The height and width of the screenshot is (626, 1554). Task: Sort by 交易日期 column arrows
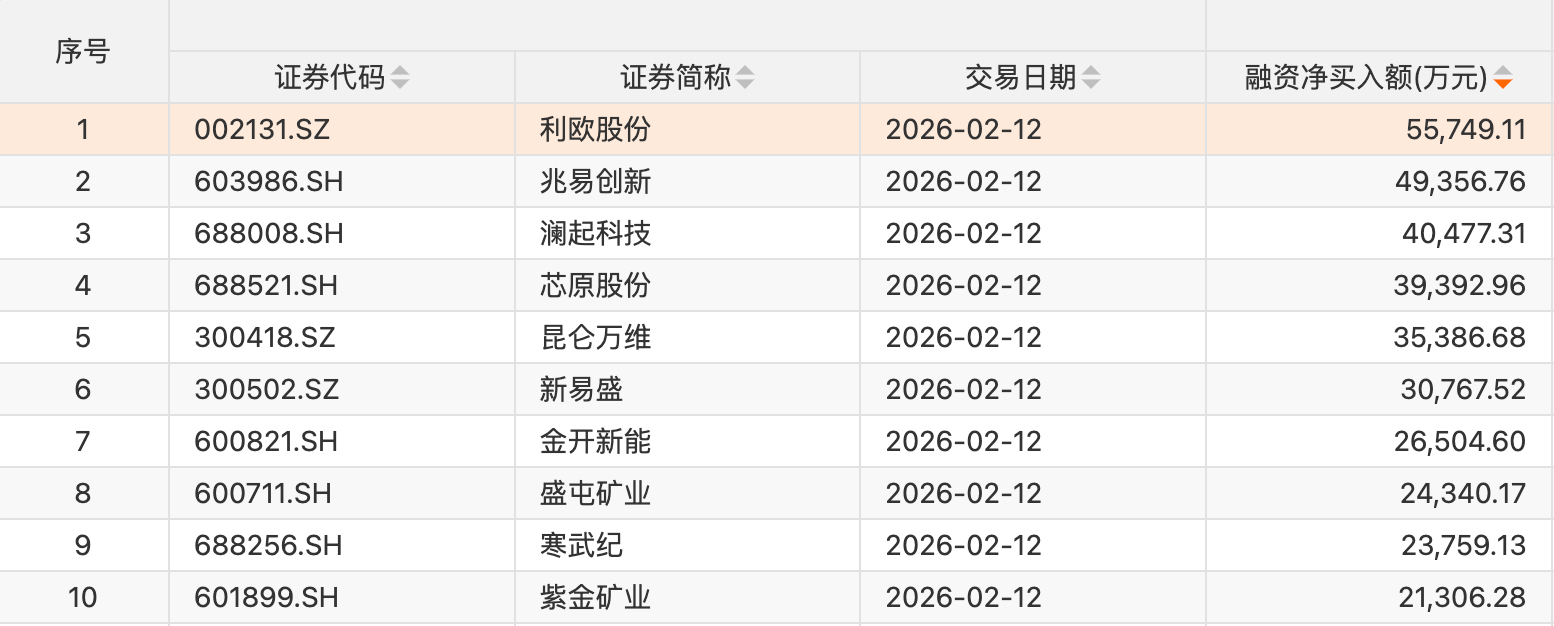(x=1091, y=78)
